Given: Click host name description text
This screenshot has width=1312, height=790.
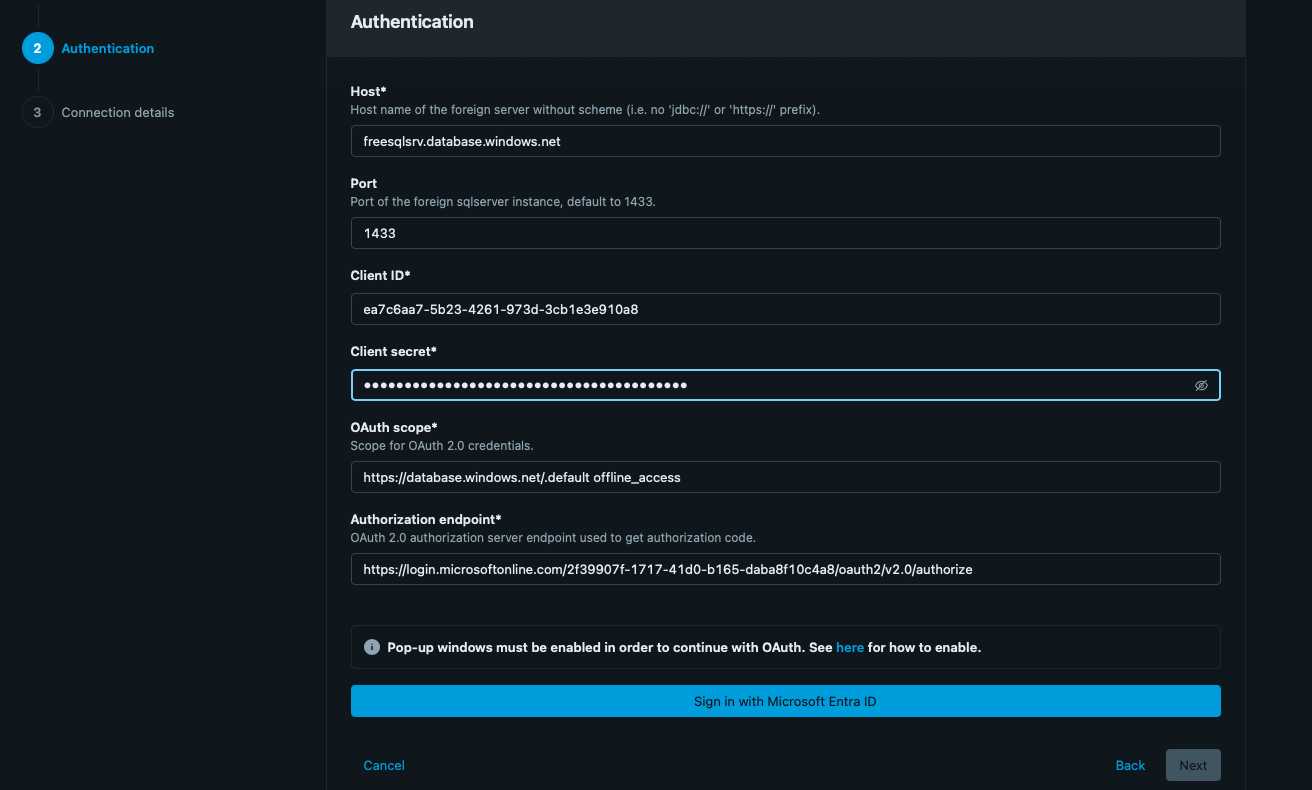Looking at the screenshot, I should [585, 109].
